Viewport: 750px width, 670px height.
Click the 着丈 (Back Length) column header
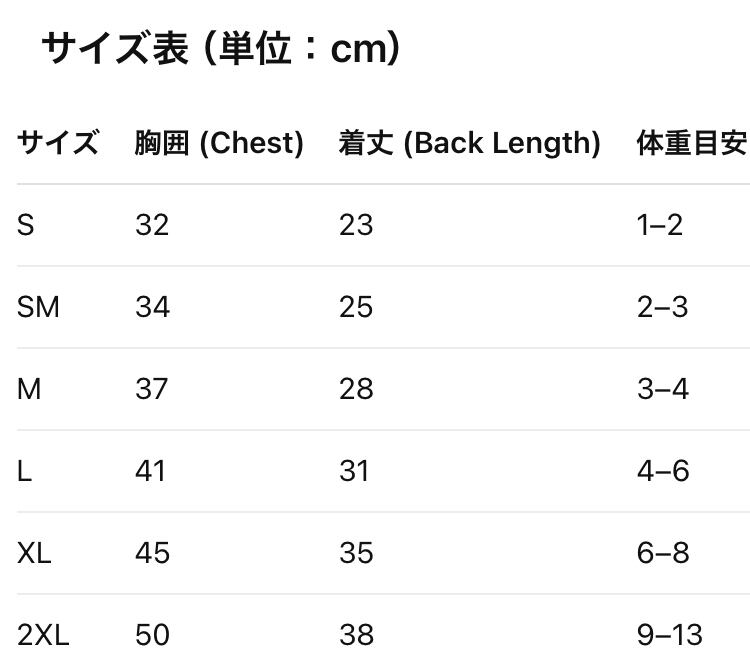coord(469,143)
